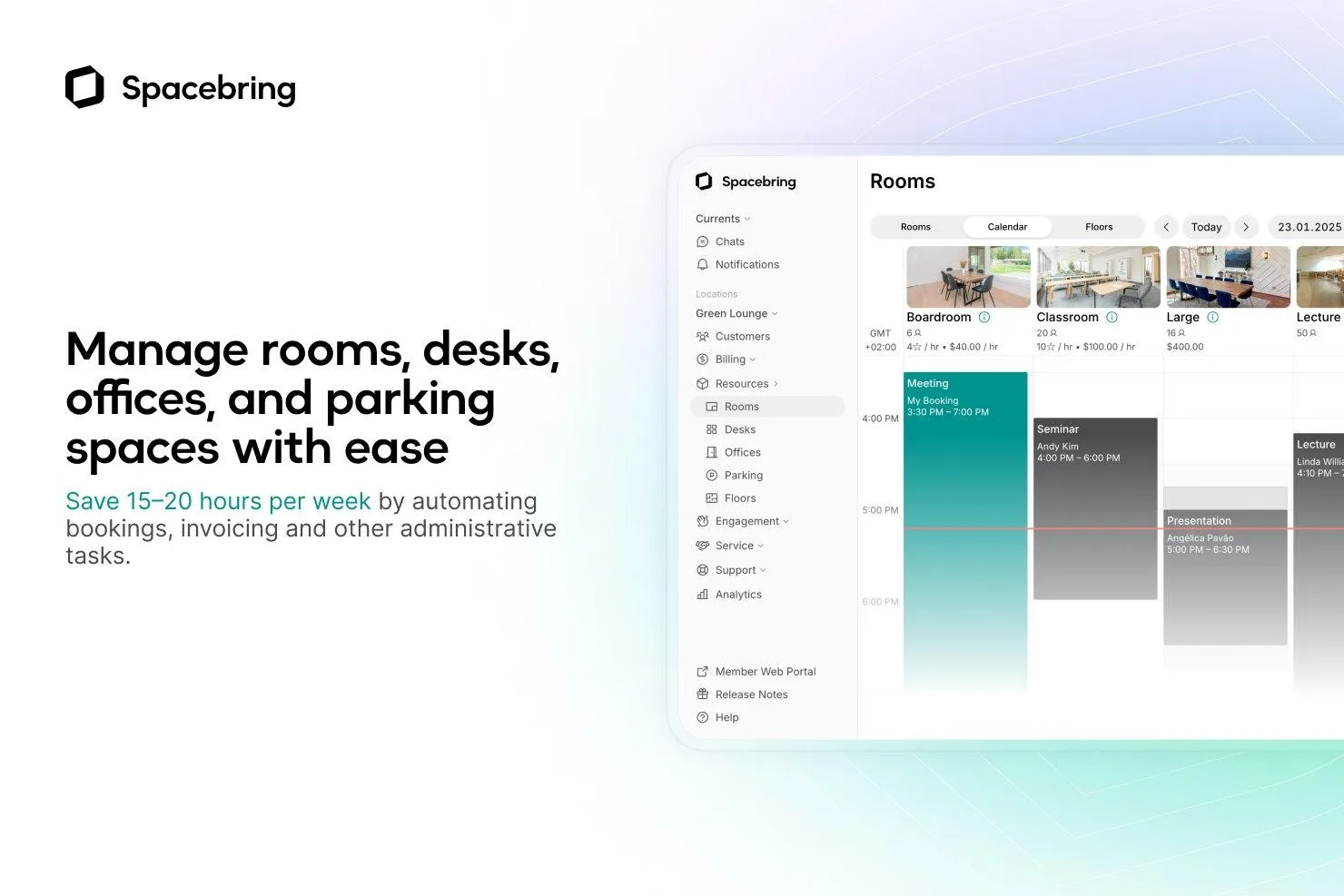Collapse the Resources section chevron
1344x896 pixels.
pos(776,384)
